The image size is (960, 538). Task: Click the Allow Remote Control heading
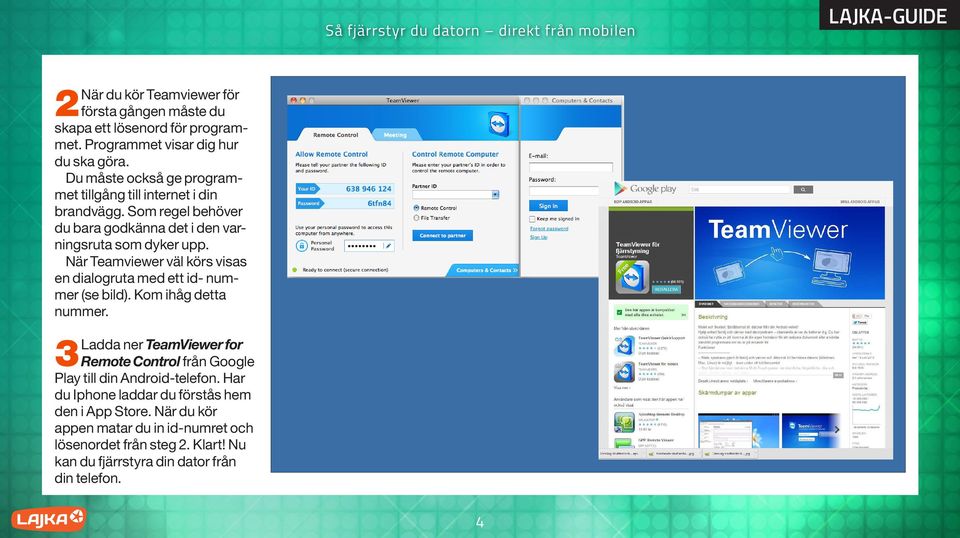tap(331, 154)
